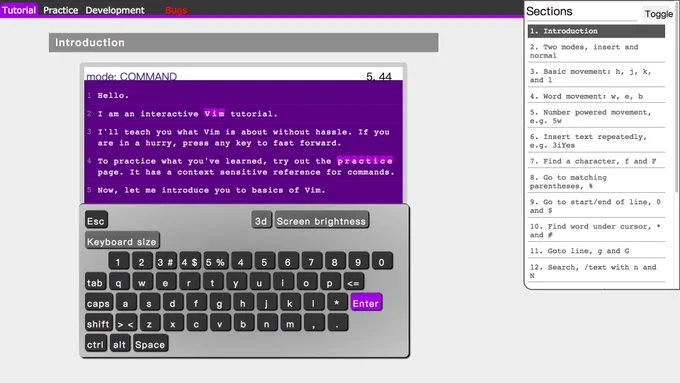Click the highlighted 'practice' word in editor

pyautogui.click(x=365, y=161)
